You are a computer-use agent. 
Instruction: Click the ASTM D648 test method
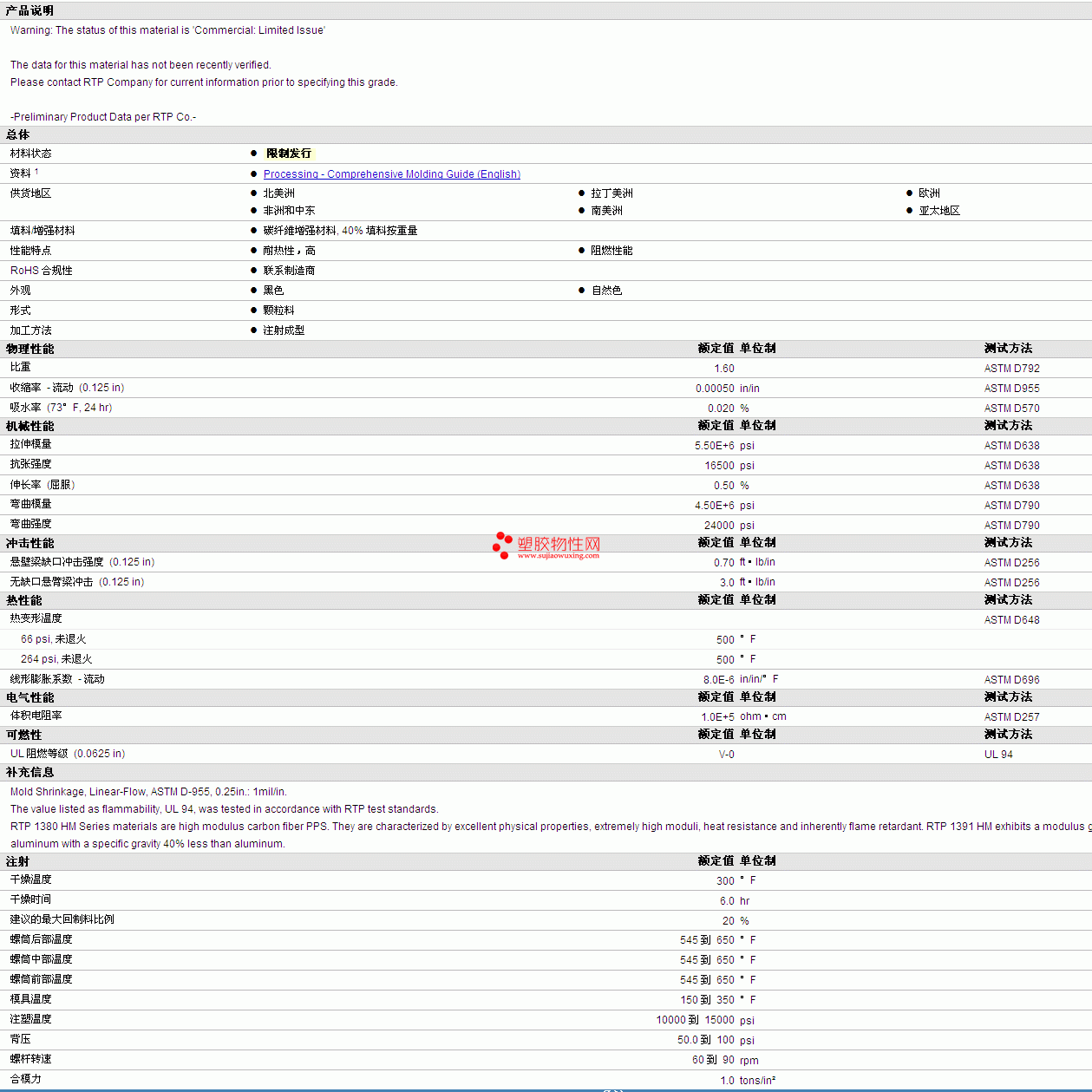click(x=1011, y=620)
